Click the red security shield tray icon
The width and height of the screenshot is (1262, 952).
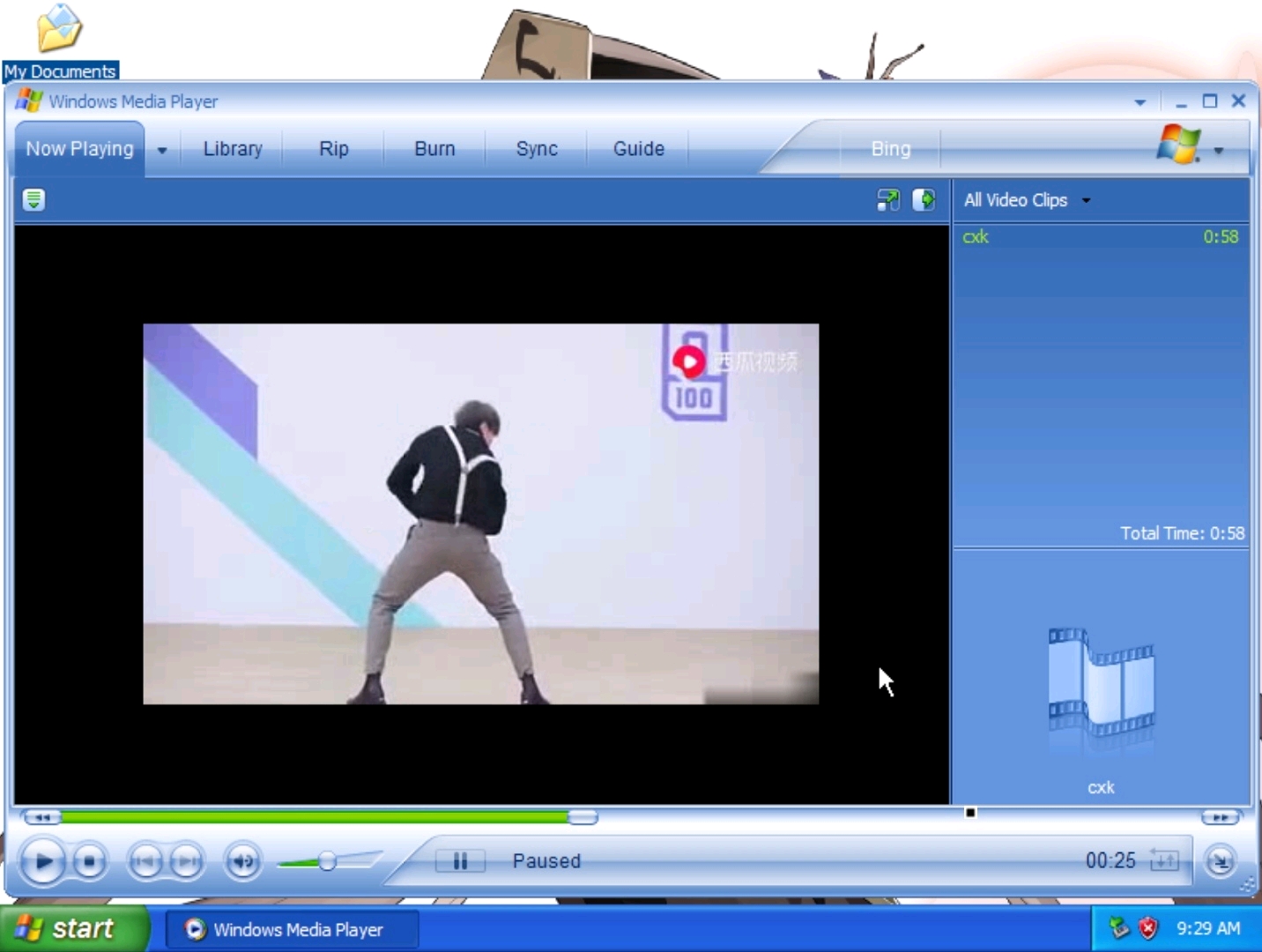click(1148, 928)
